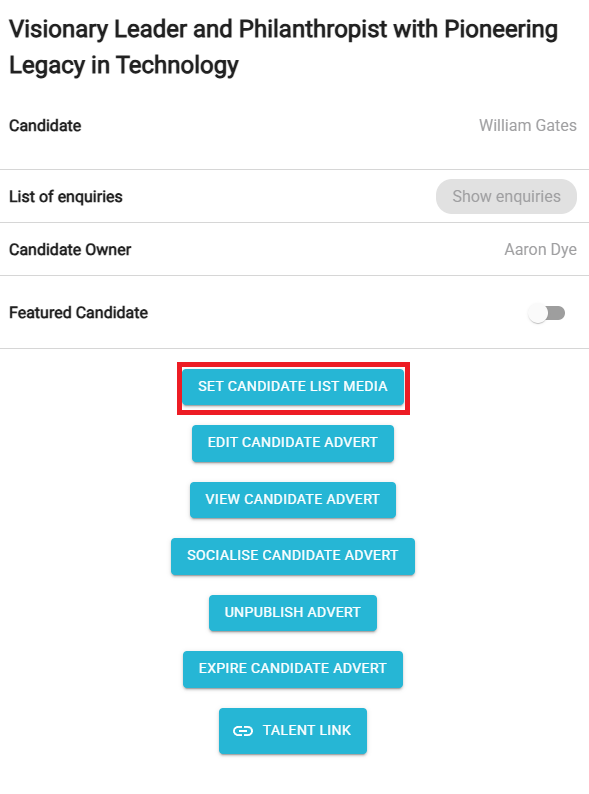This screenshot has height=794, width=589.
Task: Click the Unpublish Advert button
Action: (x=293, y=613)
